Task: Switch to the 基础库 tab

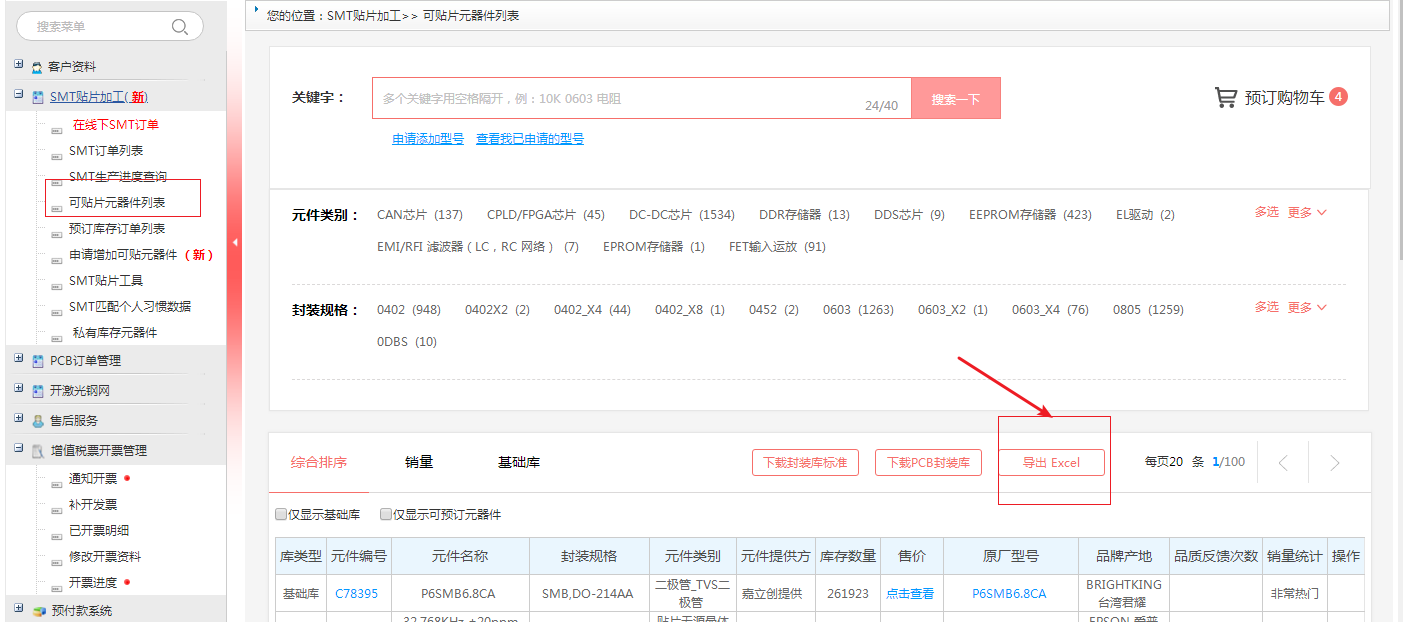Action: (519, 462)
